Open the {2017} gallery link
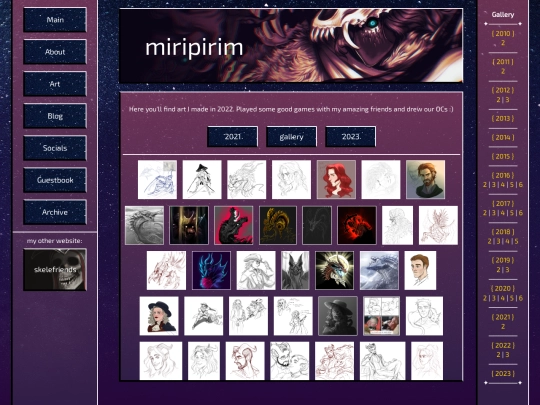This screenshot has height=405, width=540. click(x=503, y=204)
